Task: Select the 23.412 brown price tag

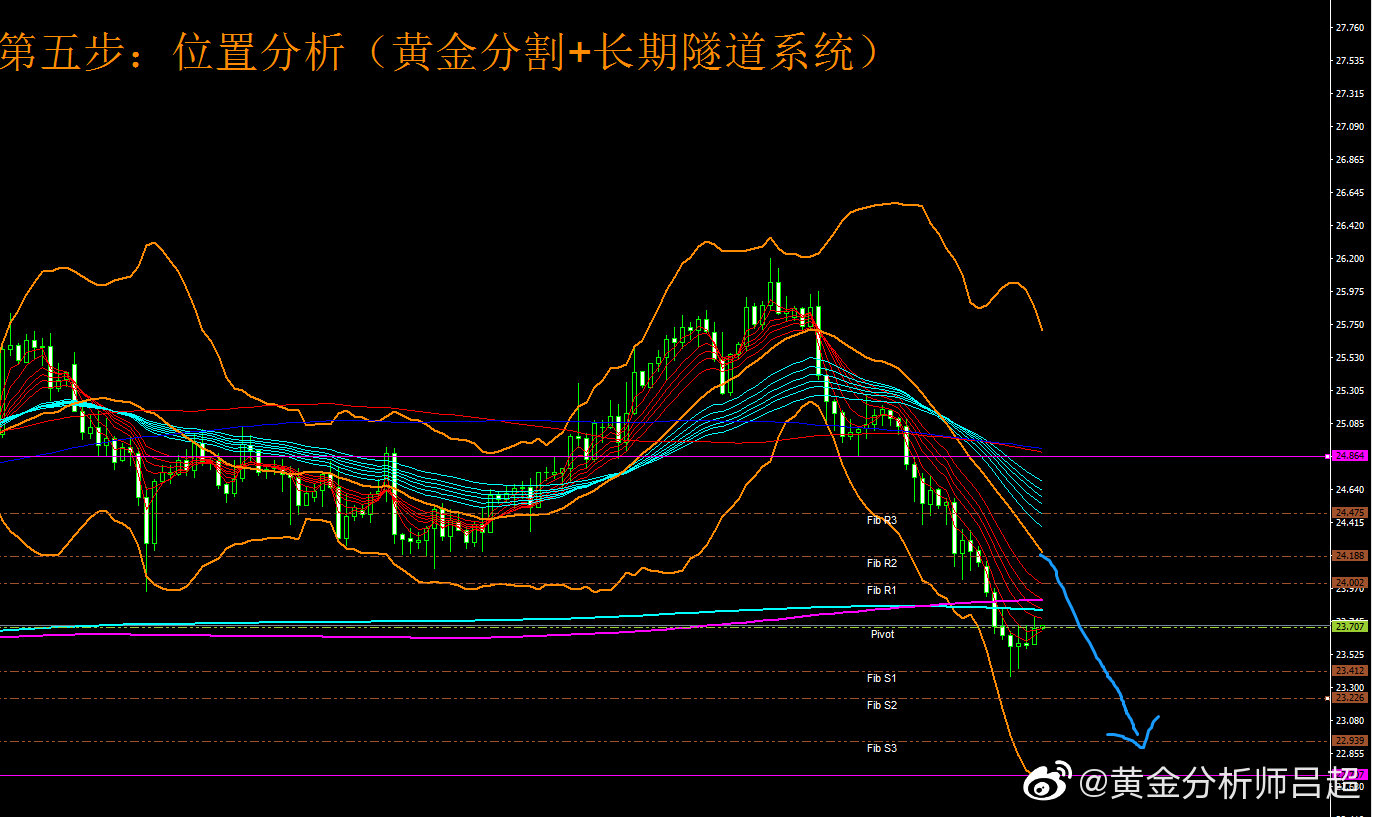Action: click(x=1350, y=671)
